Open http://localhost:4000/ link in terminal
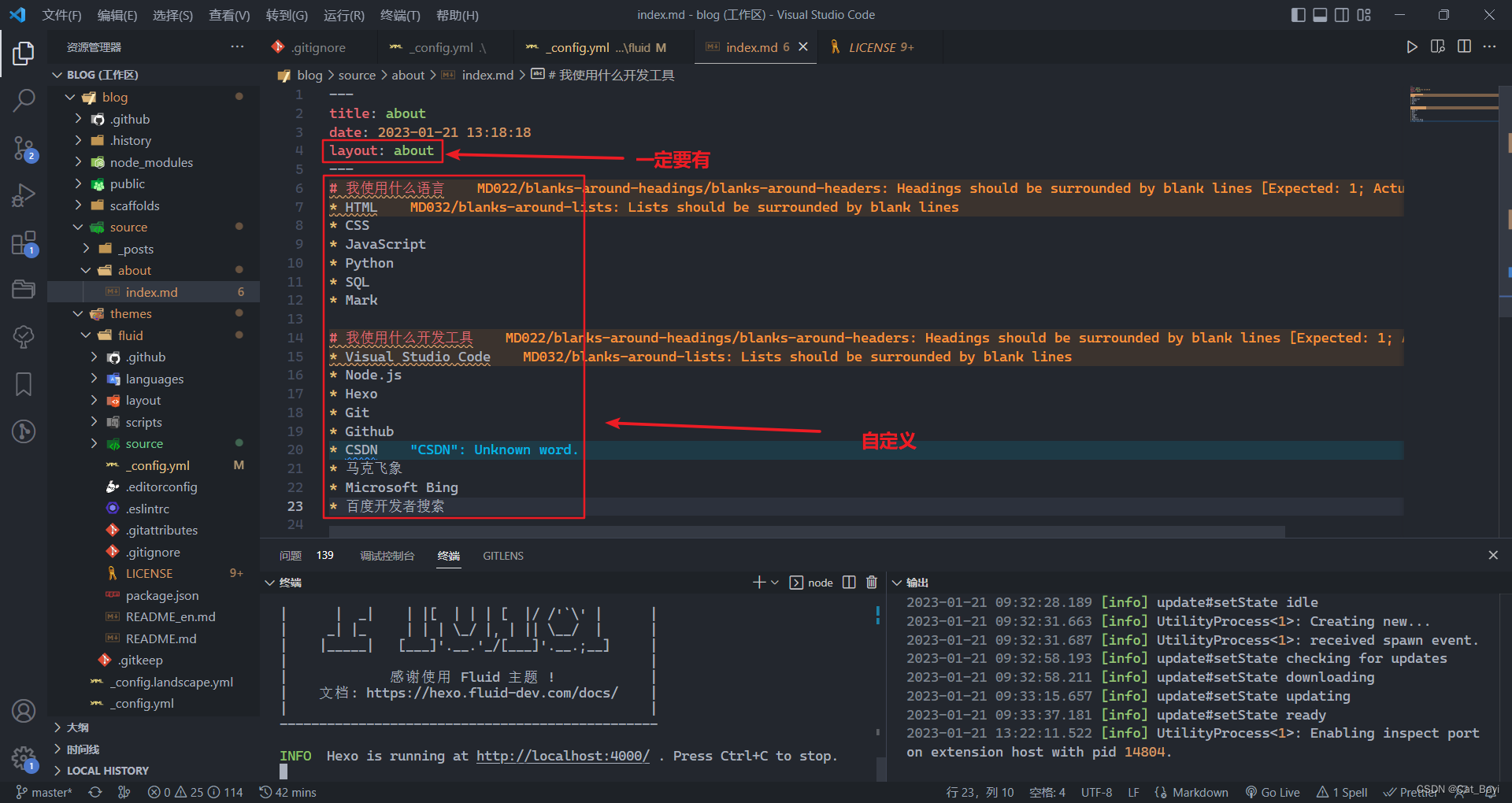The image size is (1512, 803). point(562,756)
